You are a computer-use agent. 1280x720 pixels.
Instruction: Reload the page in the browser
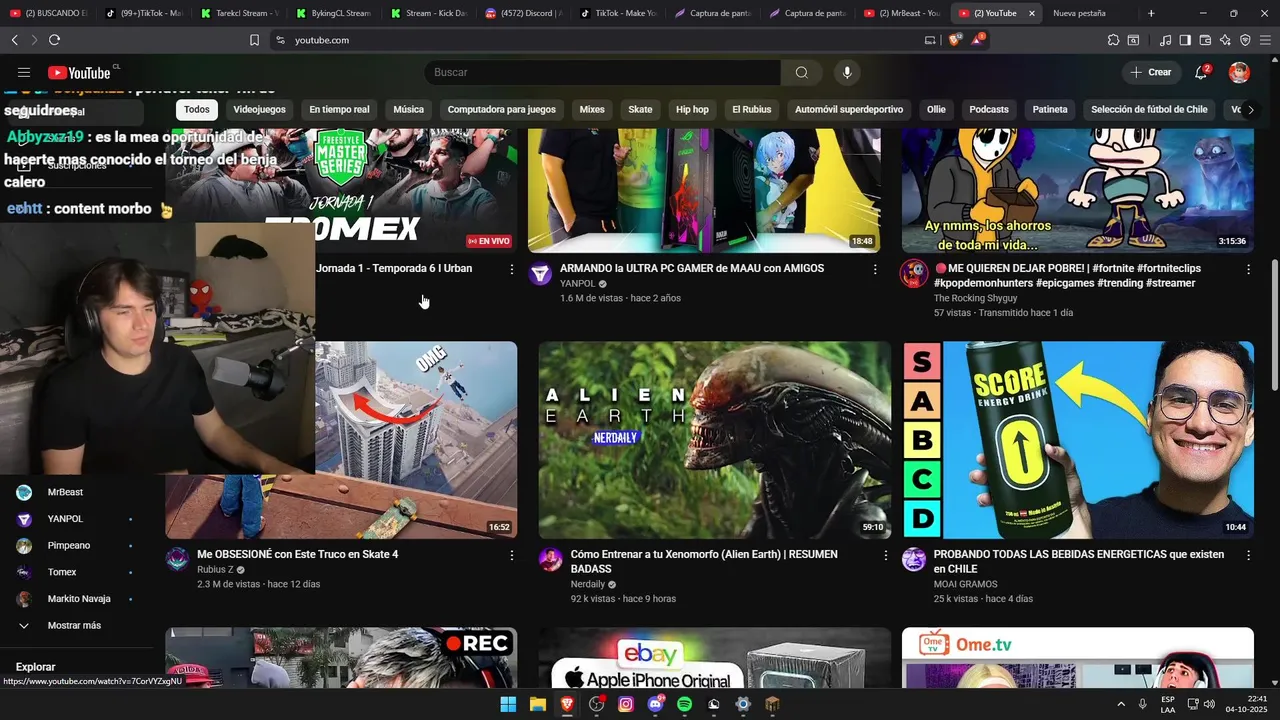54,40
